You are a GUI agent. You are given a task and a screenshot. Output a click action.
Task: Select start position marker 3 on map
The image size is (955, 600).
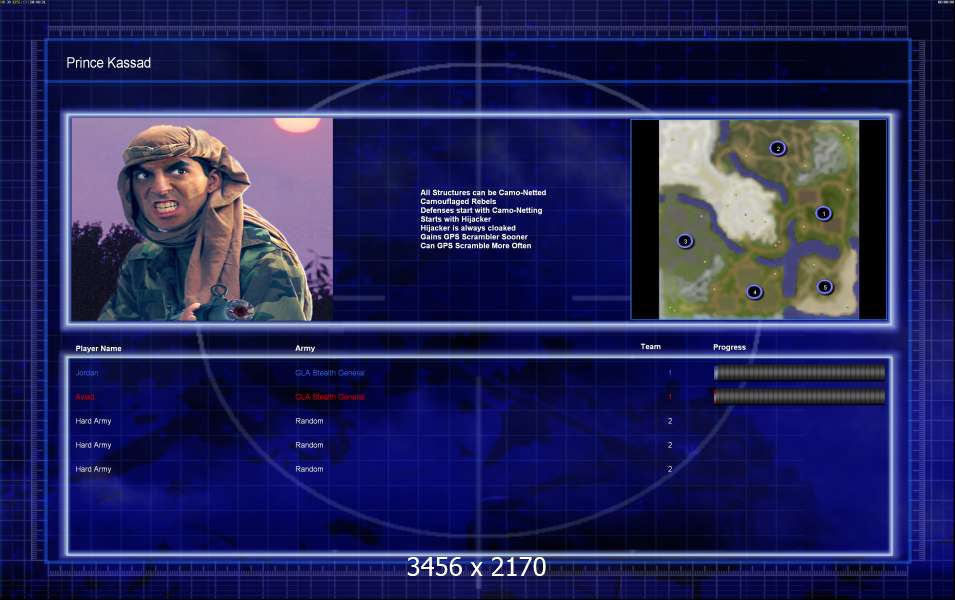coord(685,241)
